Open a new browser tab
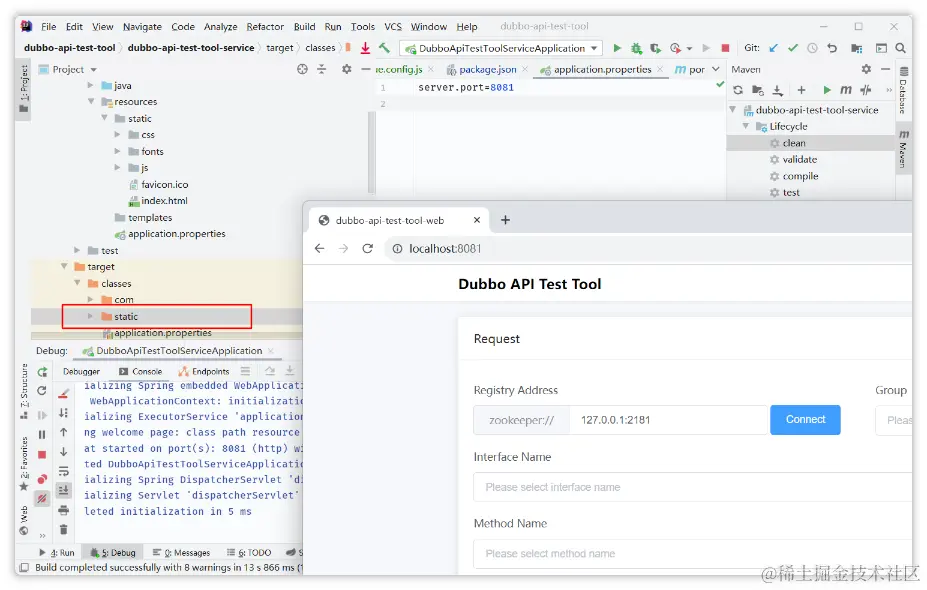The height and width of the screenshot is (590, 927). tap(505, 220)
